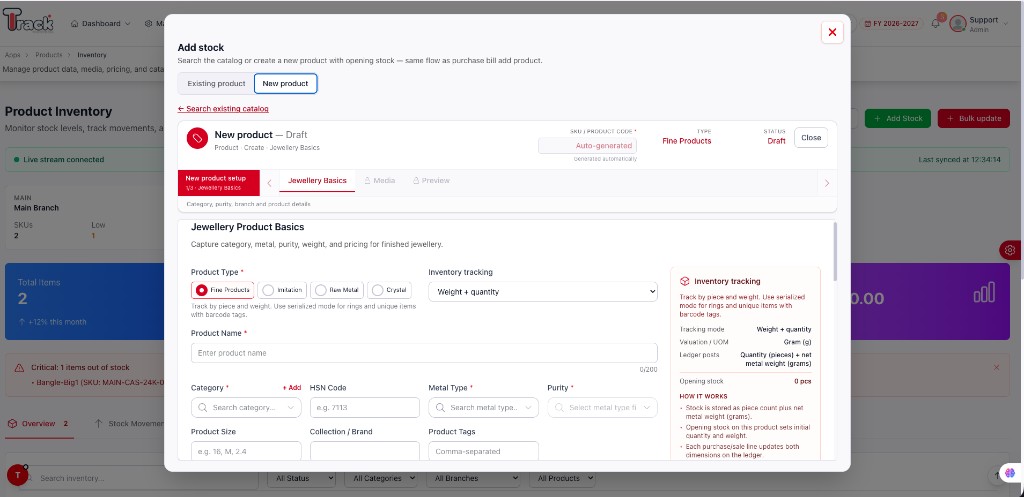Select the Crystal product type
The height and width of the screenshot is (497, 1024).
point(389,290)
